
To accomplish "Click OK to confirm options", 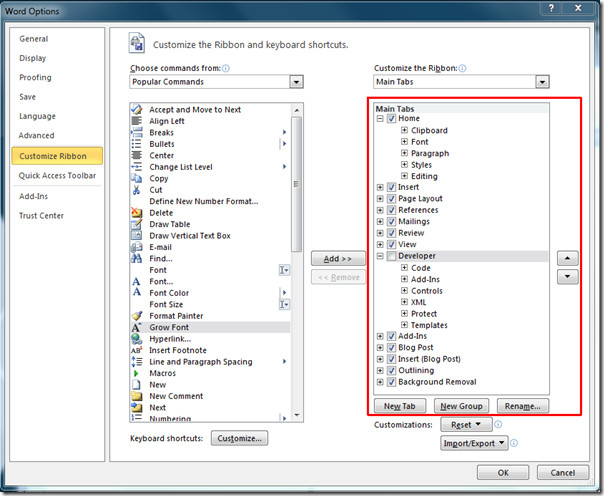I will pos(503,473).
